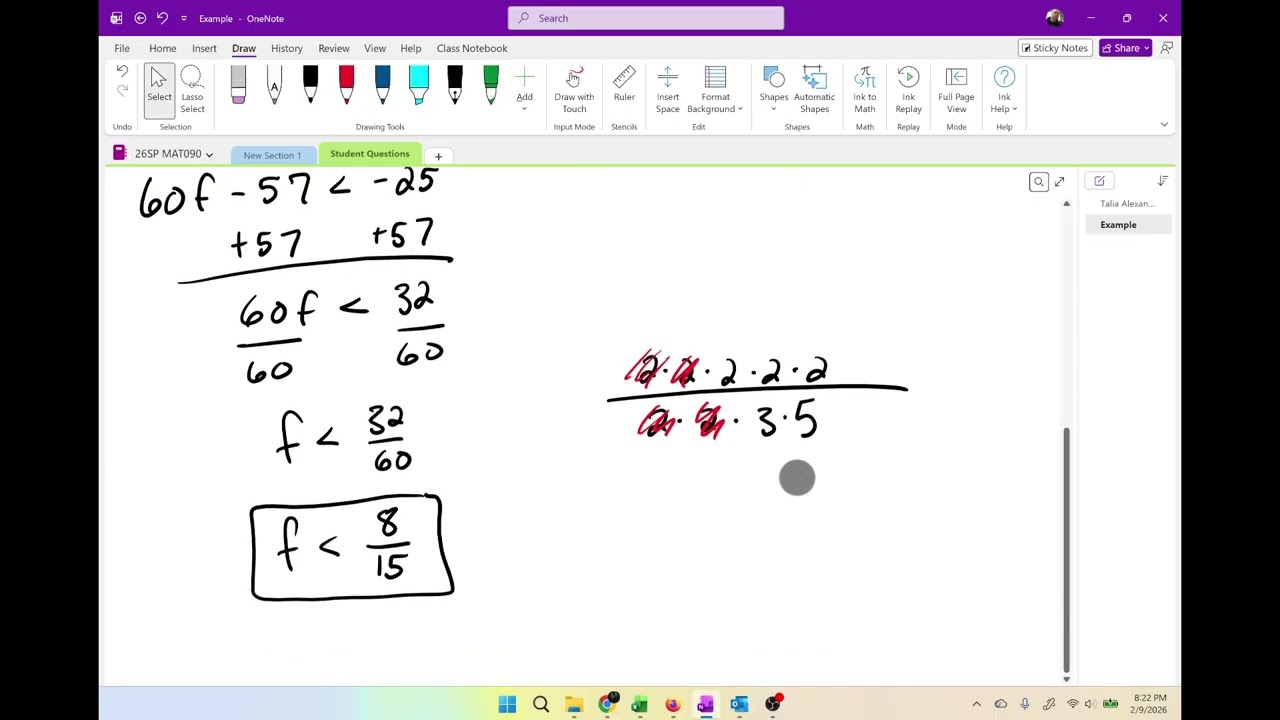Select the green pen
The width and height of the screenshot is (1280, 720).
pos(490,85)
